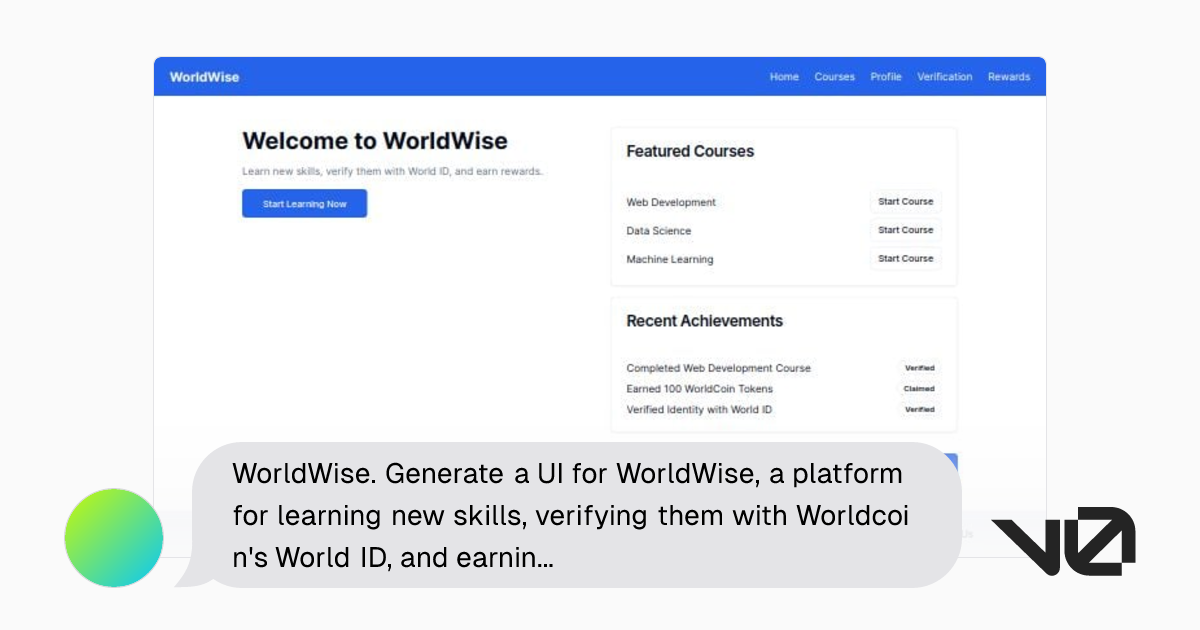The image size is (1200, 630).
Task: Start the Machine Learning course
Action: click(x=905, y=258)
